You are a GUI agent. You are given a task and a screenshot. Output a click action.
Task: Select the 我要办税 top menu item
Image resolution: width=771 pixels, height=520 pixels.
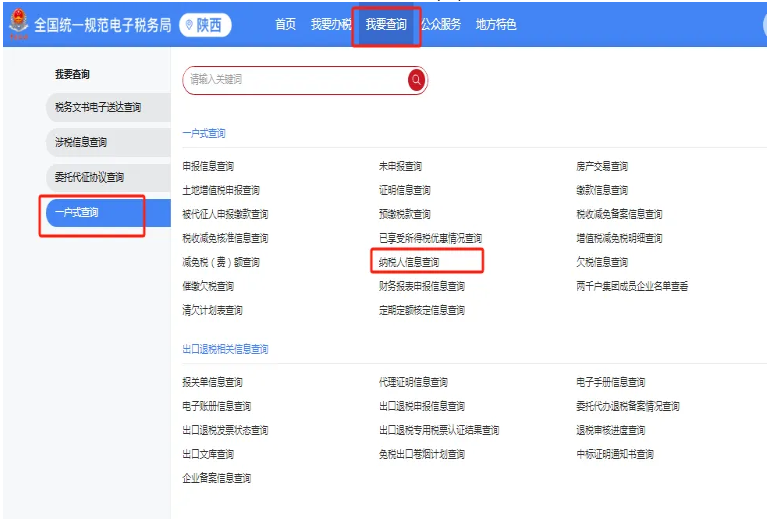pos(330,25)
